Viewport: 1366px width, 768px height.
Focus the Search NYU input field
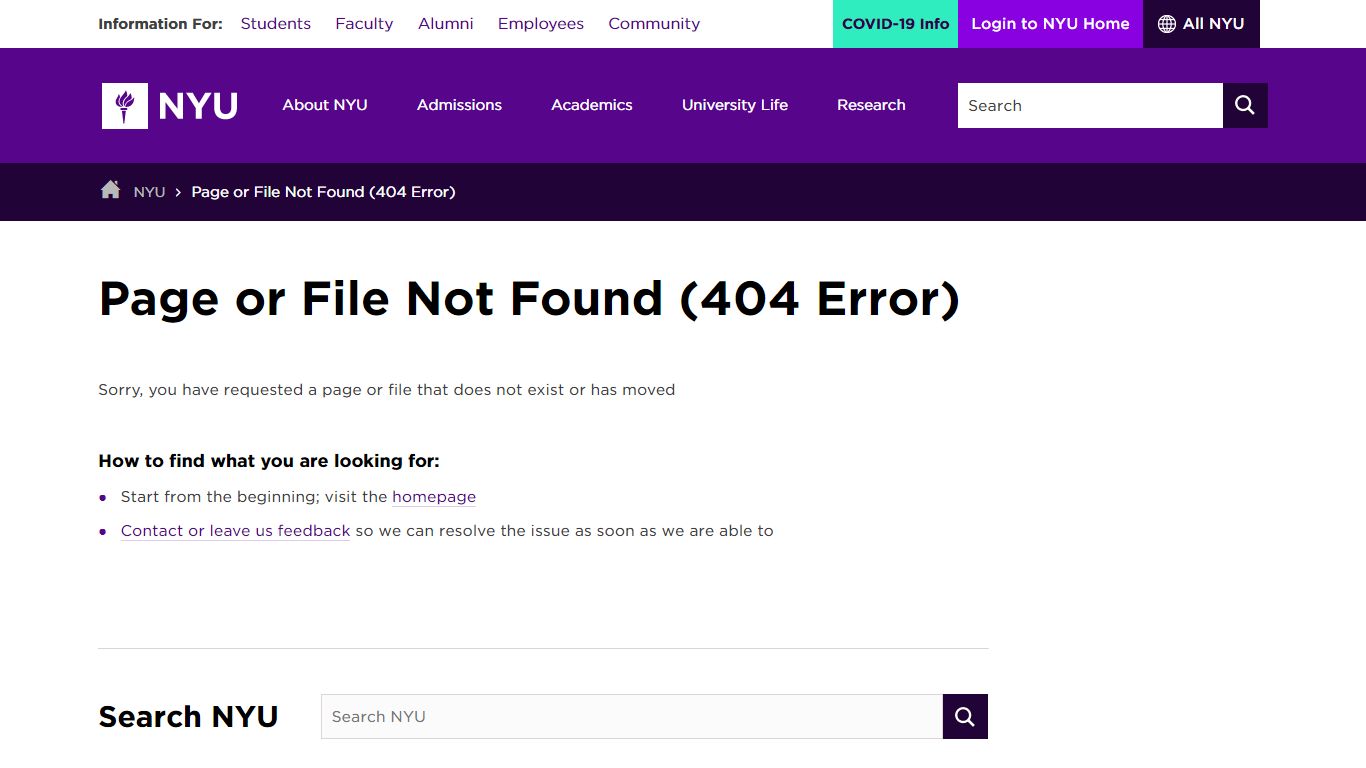(632, 716)
